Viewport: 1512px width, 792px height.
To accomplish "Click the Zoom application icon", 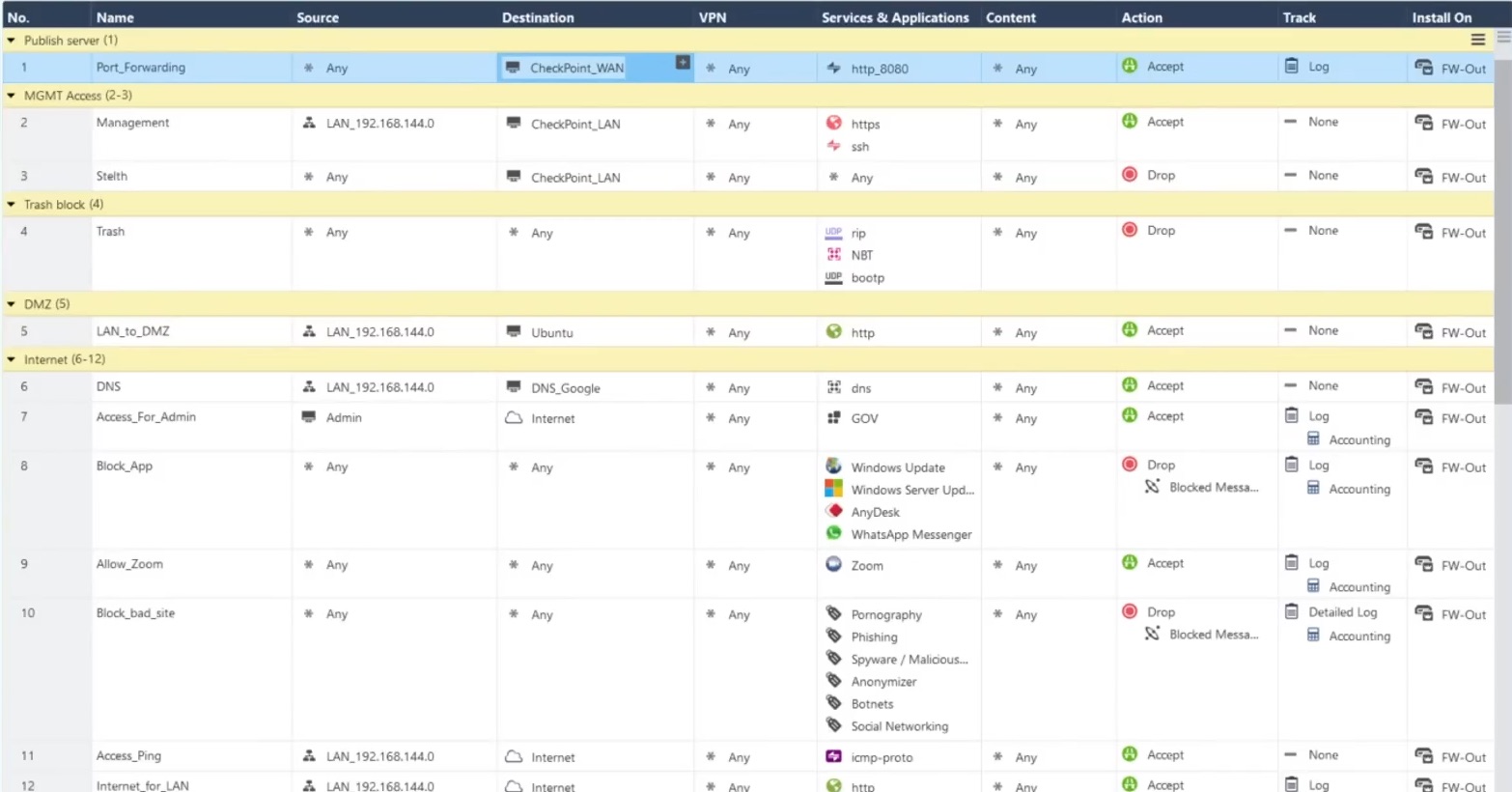I will pos(834,564).
